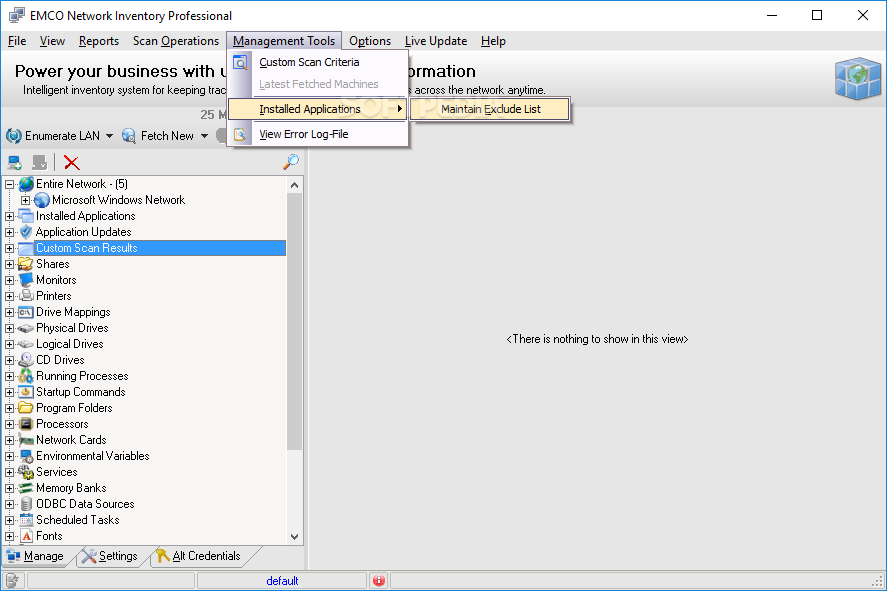
Task: Click the Services gears icon
Action: coord(26,472)
